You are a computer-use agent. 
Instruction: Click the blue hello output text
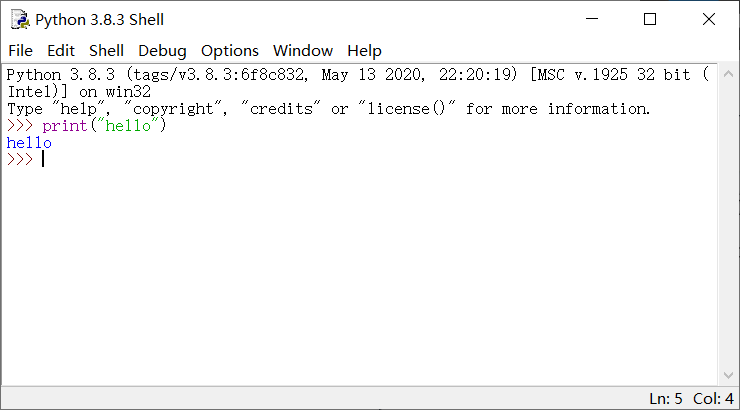click(x=29, y=142)
